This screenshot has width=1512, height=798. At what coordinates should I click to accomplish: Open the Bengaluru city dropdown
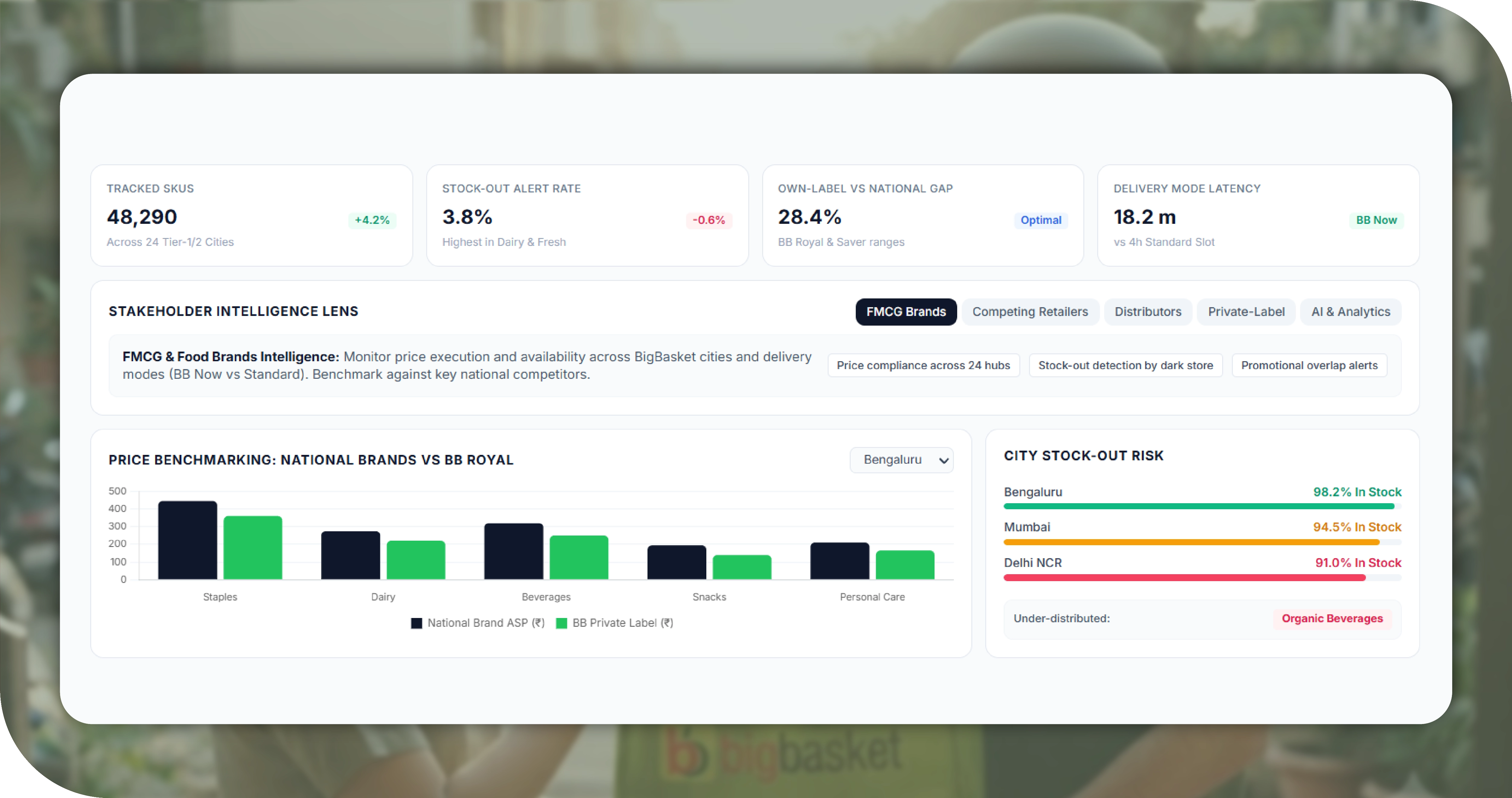click(902, 460)
